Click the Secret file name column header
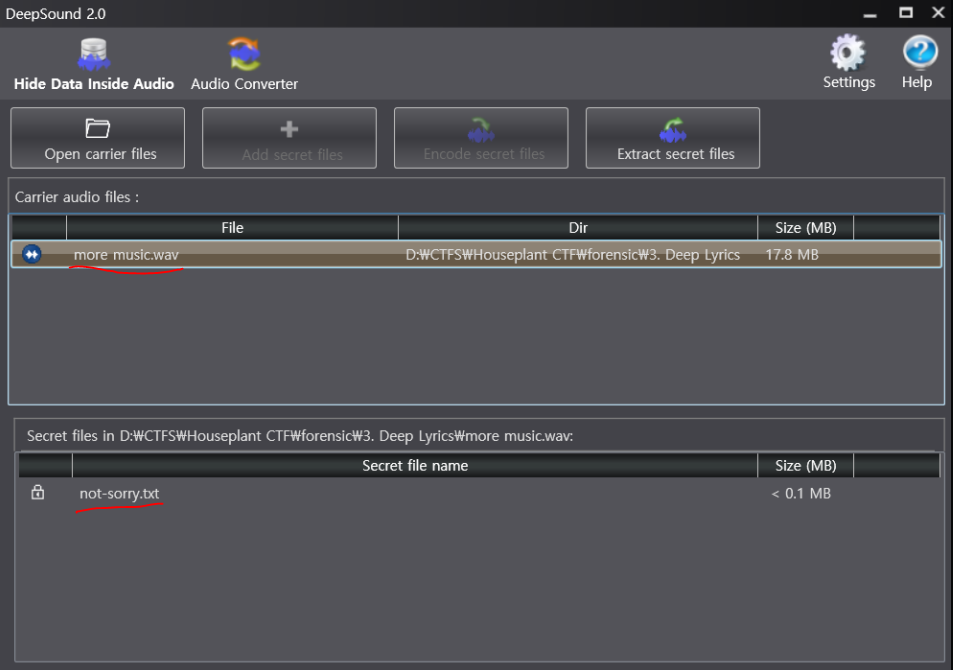This screenshot has height=670, width=953. coord(415,466)
